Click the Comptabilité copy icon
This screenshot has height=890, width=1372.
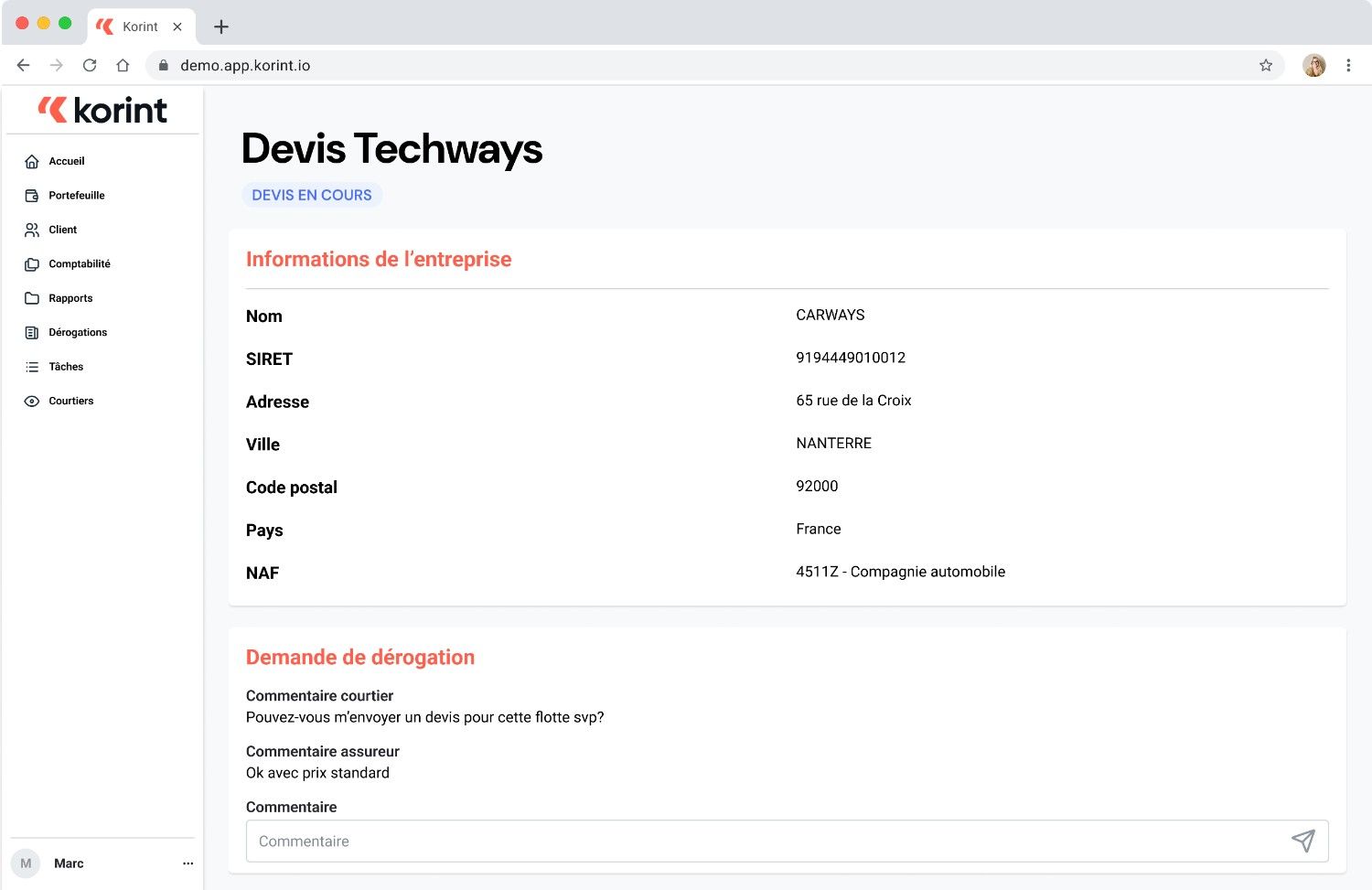[x=32, y=264]
